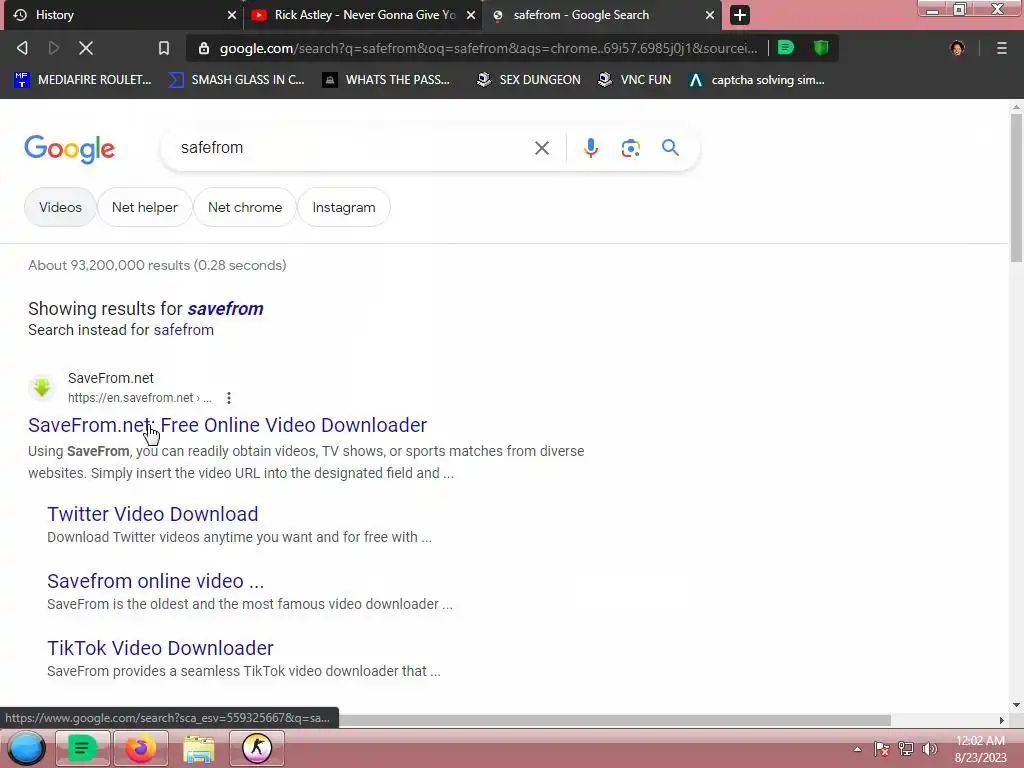1024x768 pixels.
Task: Go back with the browser back arrow
Action: (x=22, y=48)
